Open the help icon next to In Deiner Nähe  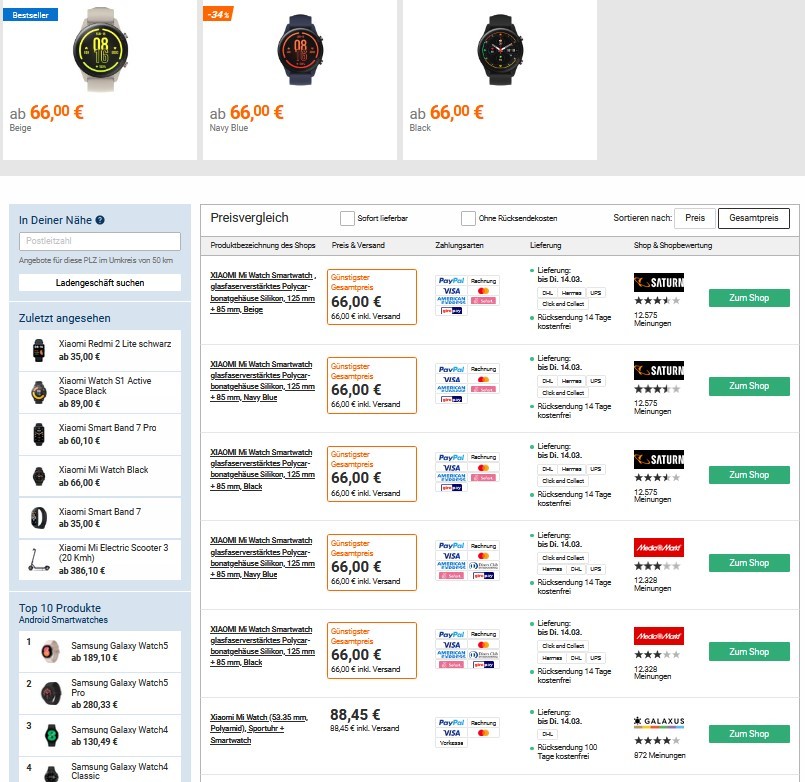coord(100,220)
